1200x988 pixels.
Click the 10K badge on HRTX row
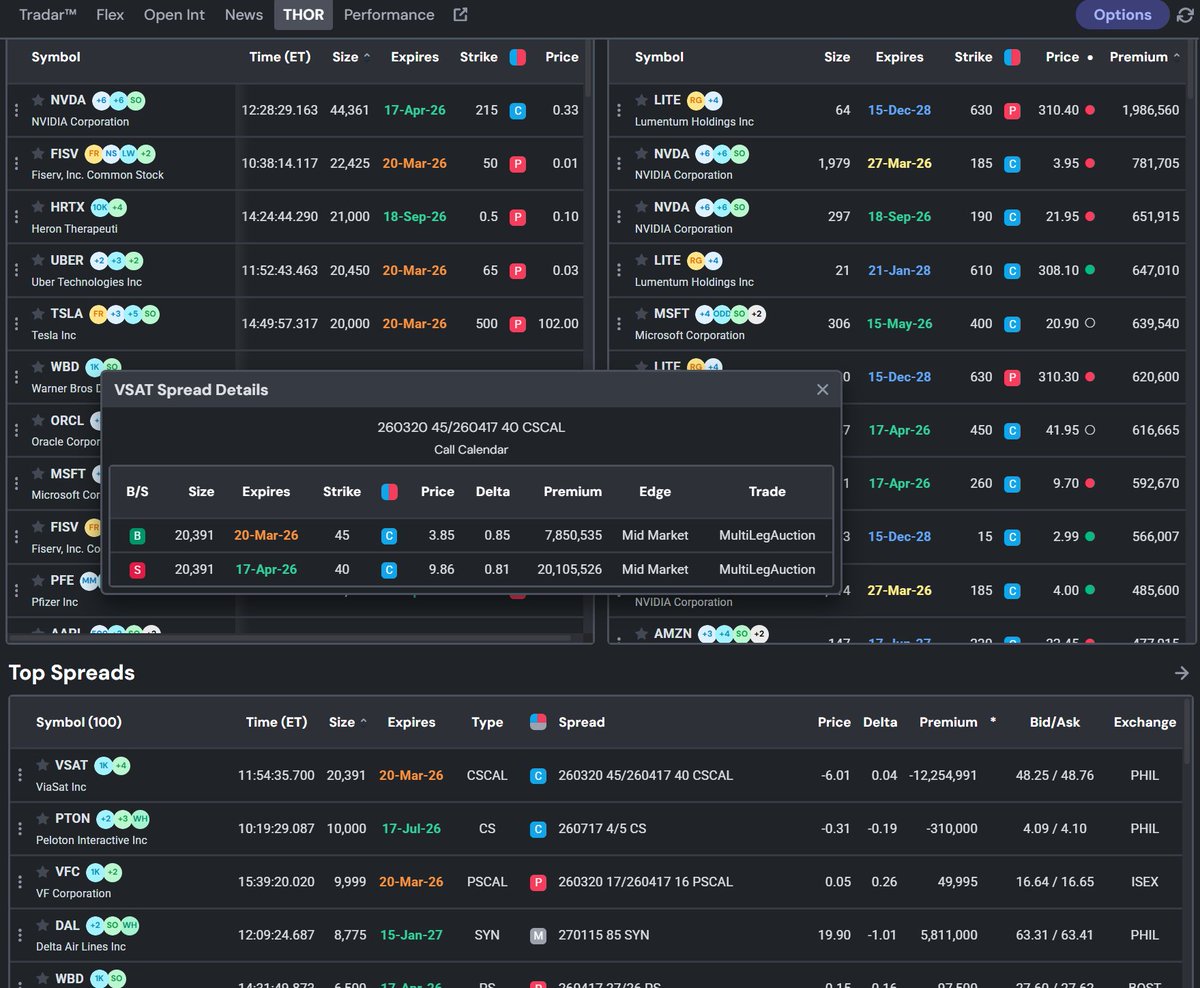click(100, 207)
